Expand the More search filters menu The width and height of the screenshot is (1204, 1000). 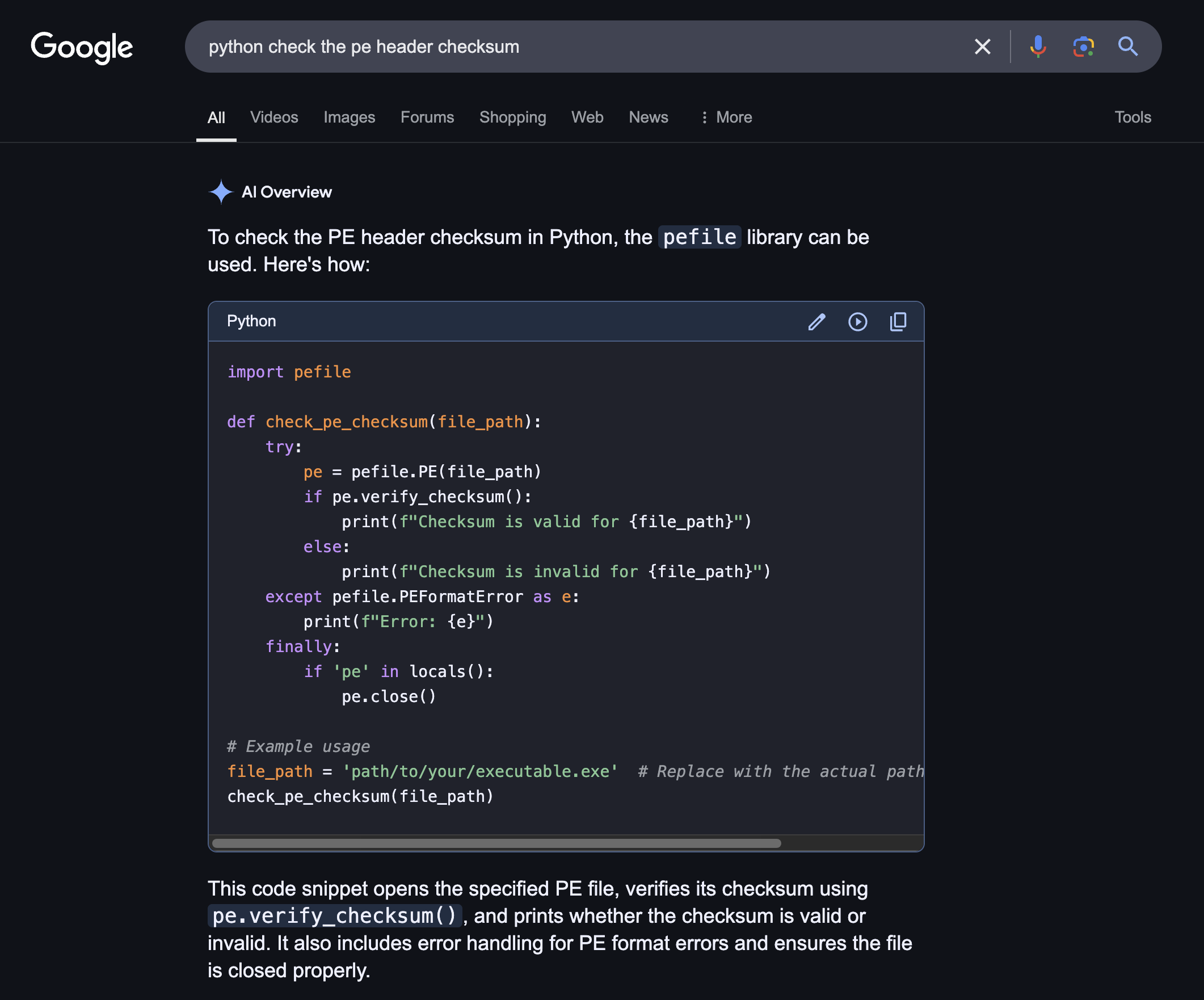pyautogui.click(x=726, y=117)
